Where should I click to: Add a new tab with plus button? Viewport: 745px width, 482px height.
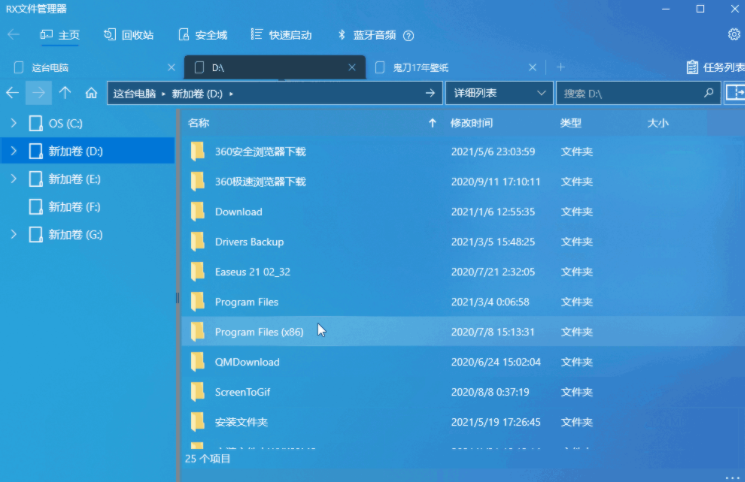560,67
